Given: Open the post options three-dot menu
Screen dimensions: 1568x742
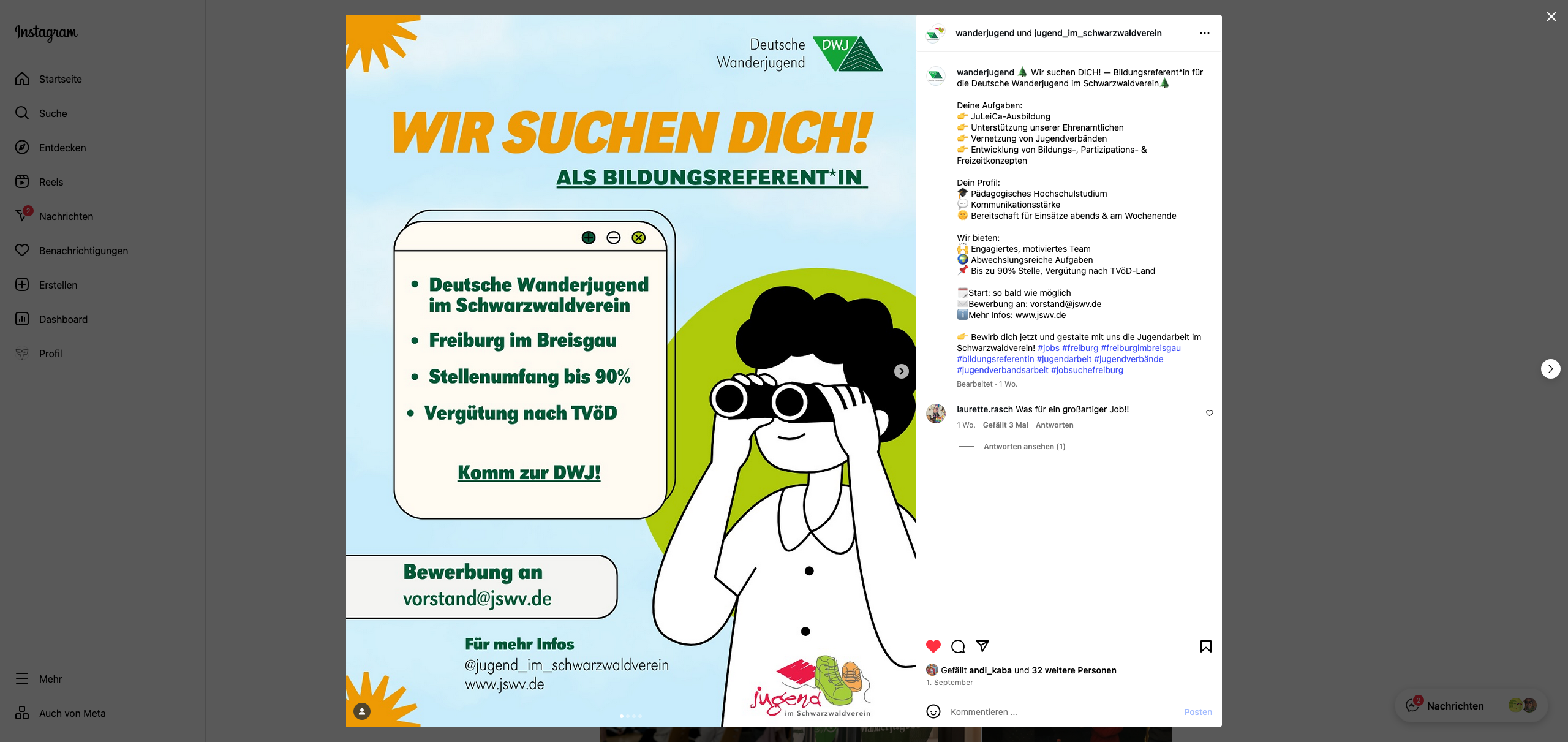Looking at the screenshot, I should click(1204, 33).
